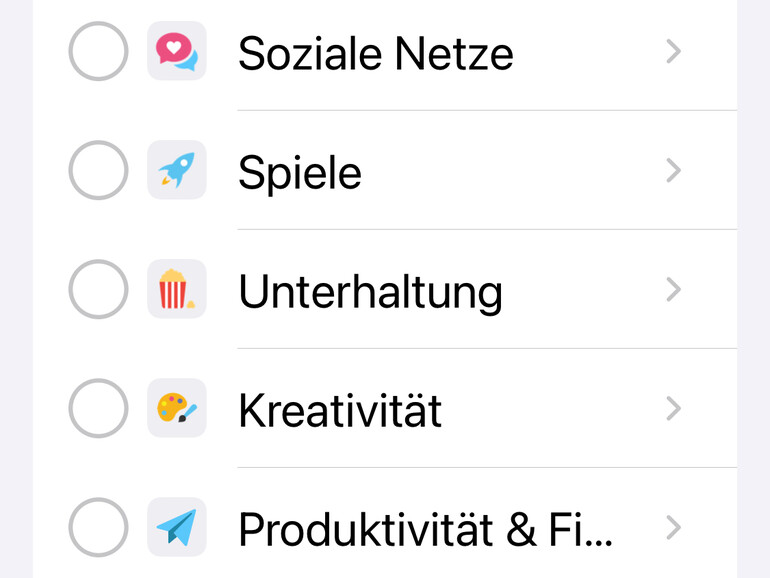Expand Soziale Netze with its chevron
This screenshot has width=770, height=578.
[x=674, y=51]
